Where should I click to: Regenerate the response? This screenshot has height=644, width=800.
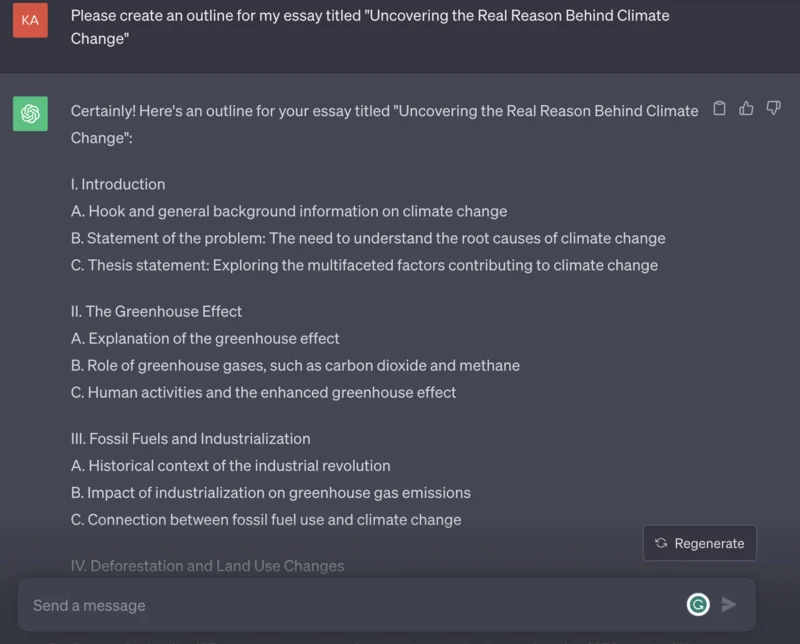point(700,543)
